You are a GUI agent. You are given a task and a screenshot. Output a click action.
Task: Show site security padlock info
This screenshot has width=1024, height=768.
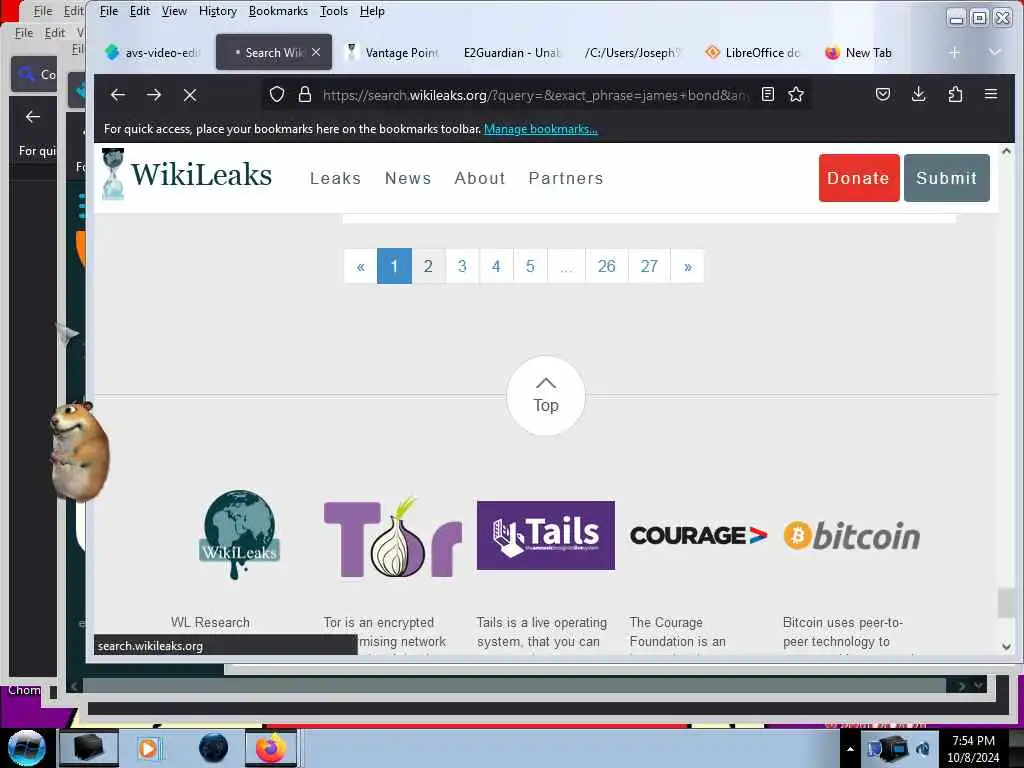(x=304, y=95)
